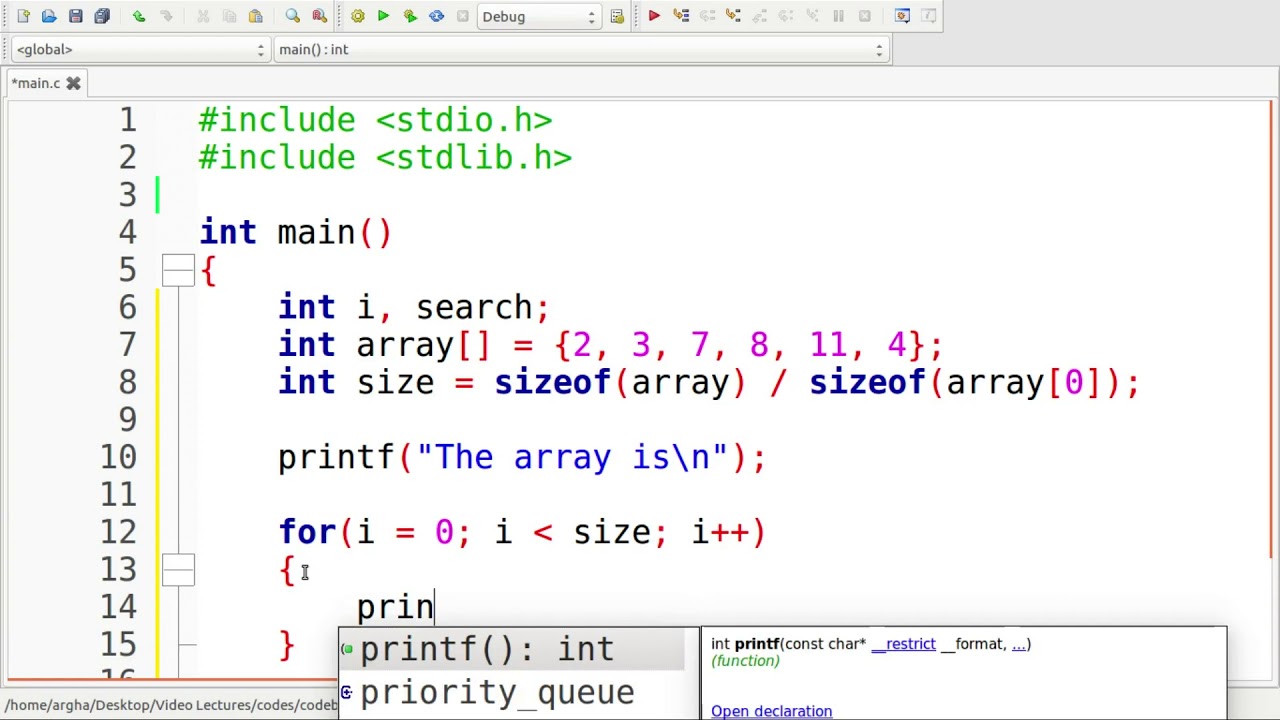Debug next instruction

click(786, 16)
